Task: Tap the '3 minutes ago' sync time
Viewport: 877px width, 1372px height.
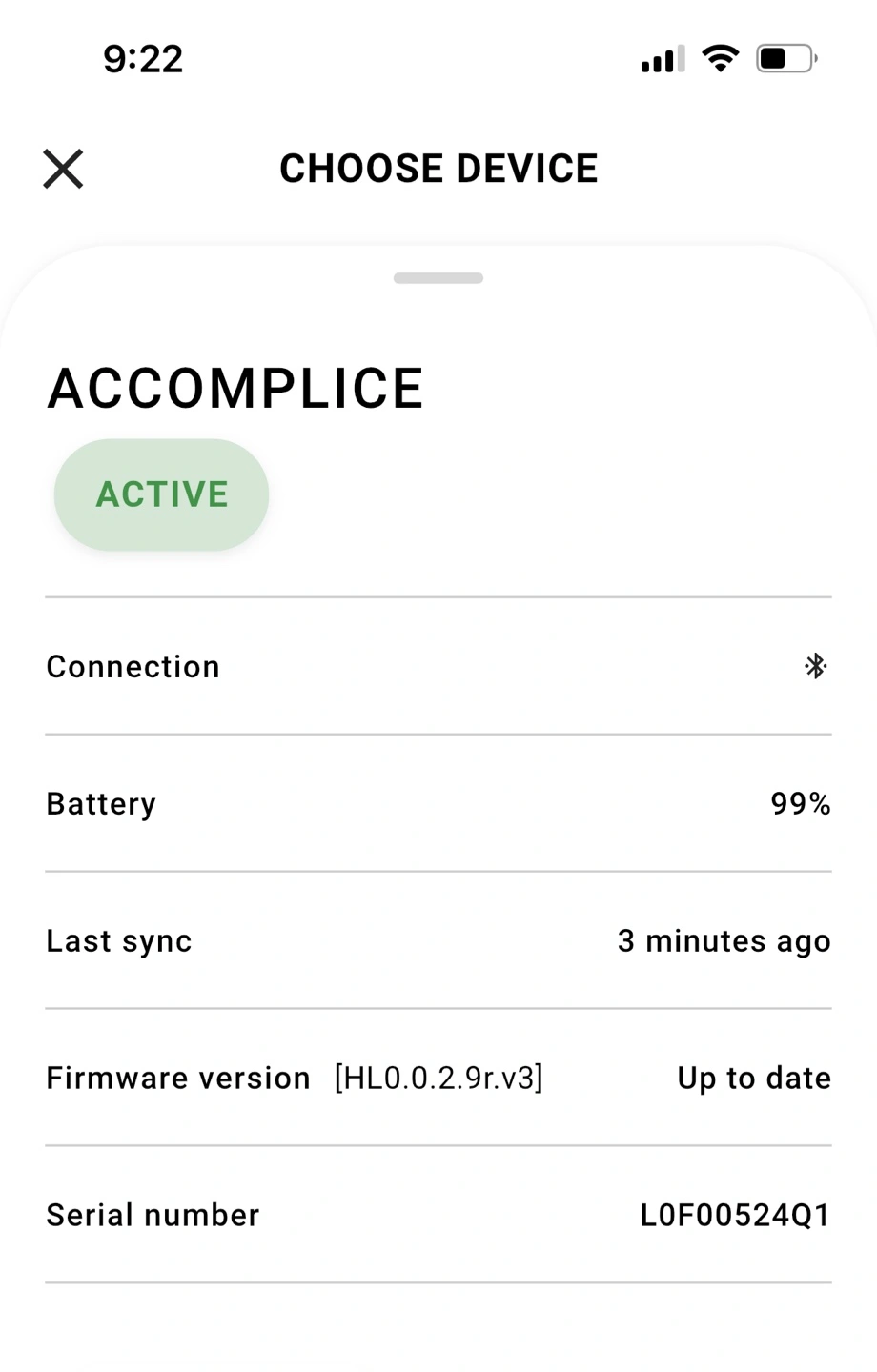Action: click(x=724, y=941)
